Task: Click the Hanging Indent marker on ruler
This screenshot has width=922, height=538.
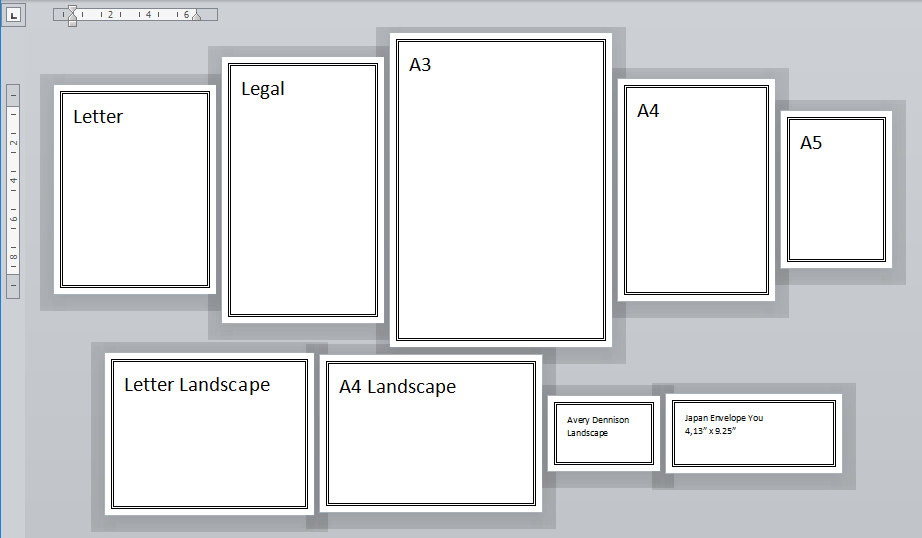Action: [x=71, y=16]
